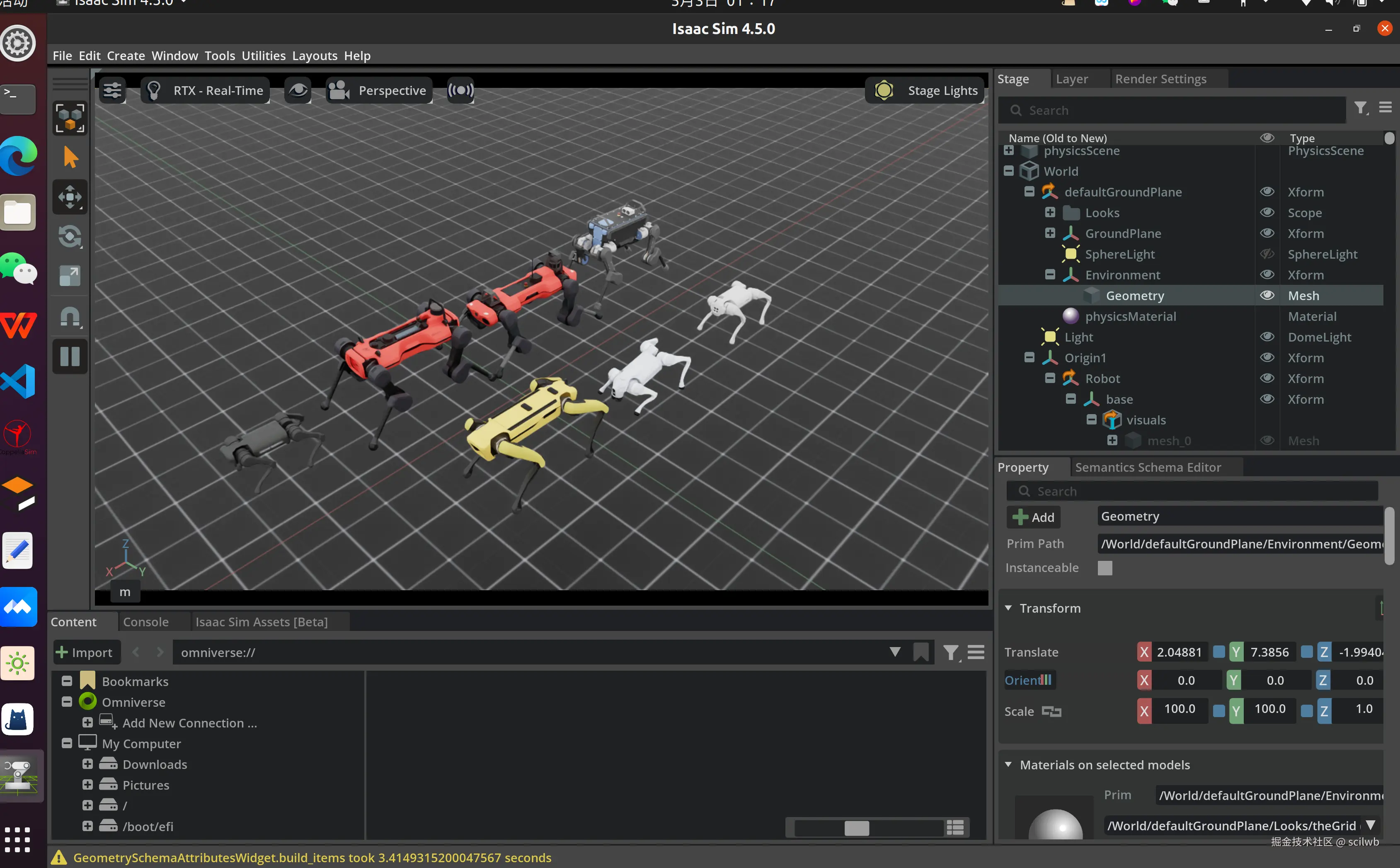1400x868 pixels.
Task: Enable the Instanceable checkbox
Action: (x=1104, y=568)
